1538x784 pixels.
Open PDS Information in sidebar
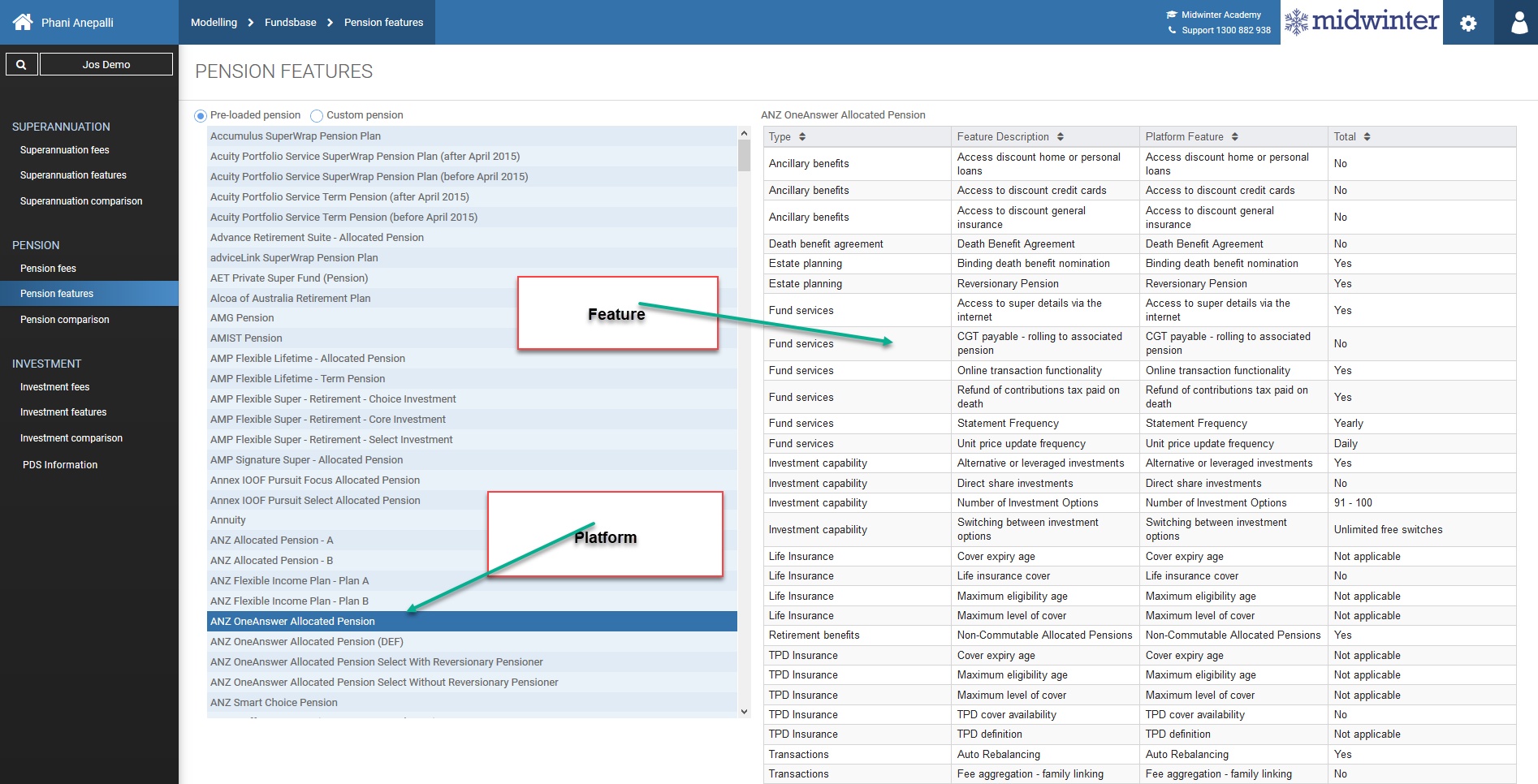click(60, 465)
